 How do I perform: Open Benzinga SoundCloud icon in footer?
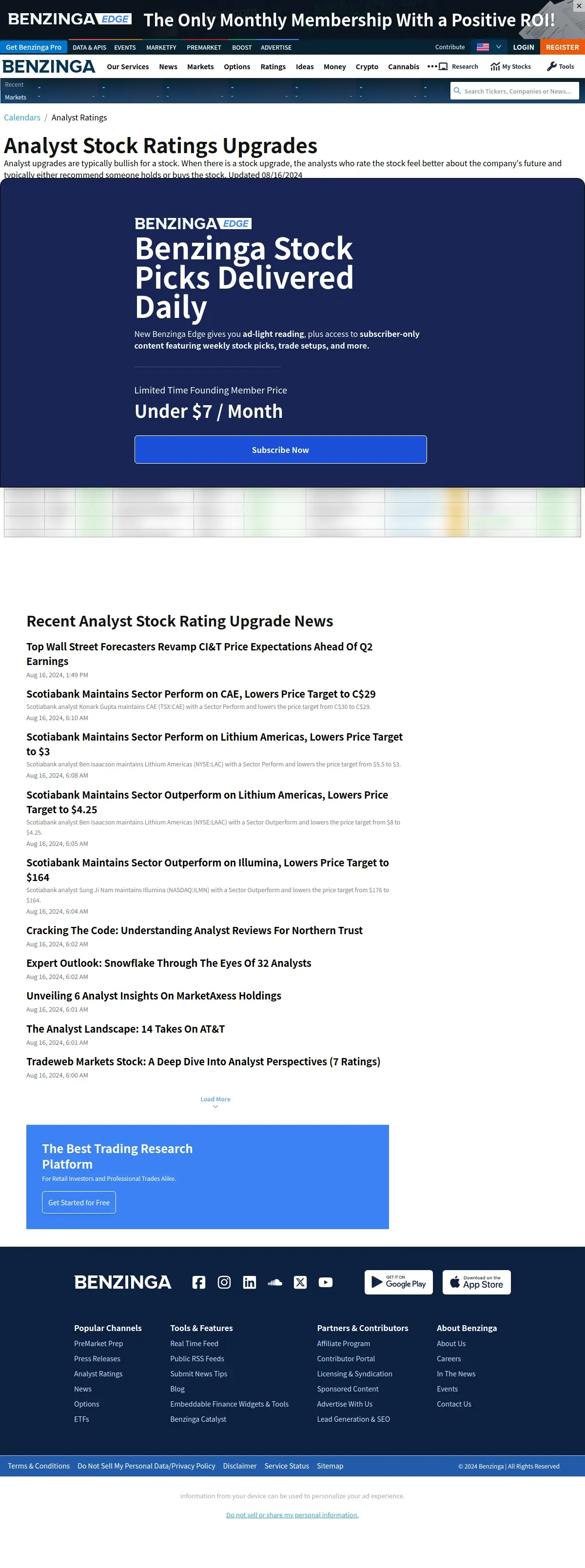[275, 1282]
